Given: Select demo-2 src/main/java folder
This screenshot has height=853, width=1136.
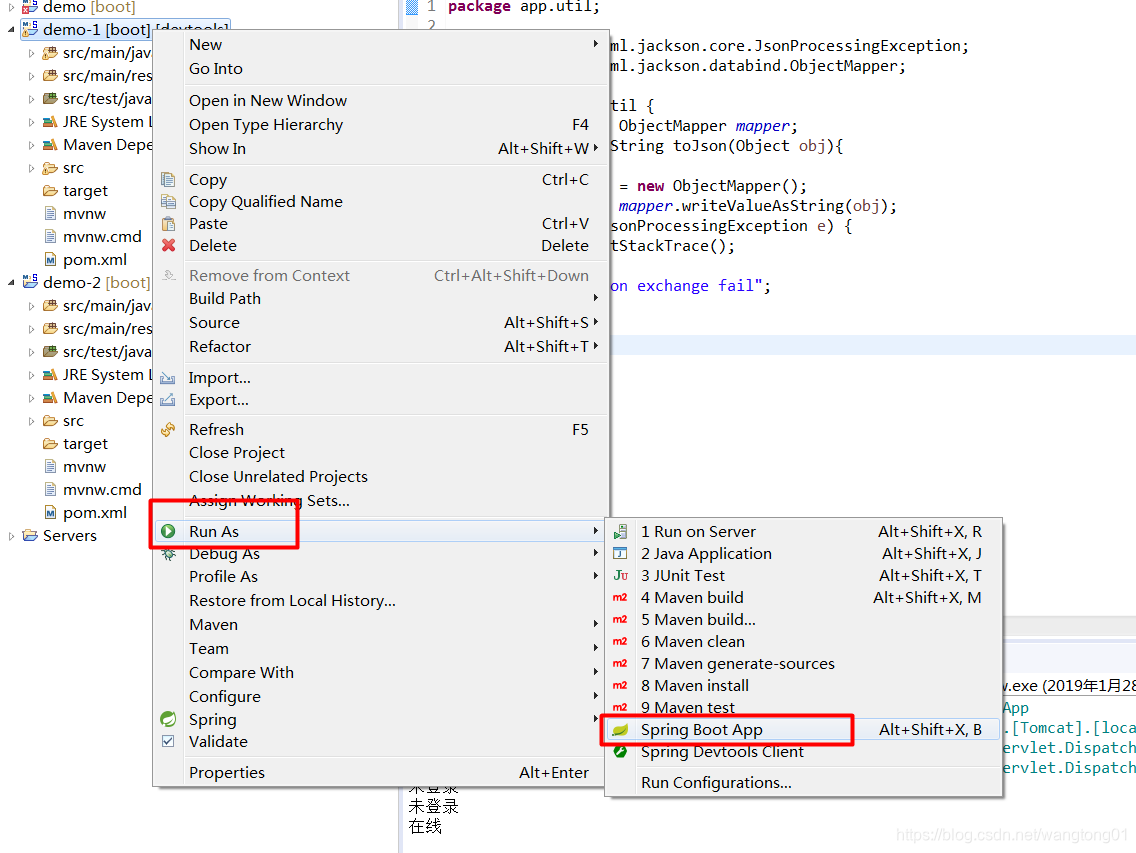Looking at the screenshot, I should tap(107, 306).
